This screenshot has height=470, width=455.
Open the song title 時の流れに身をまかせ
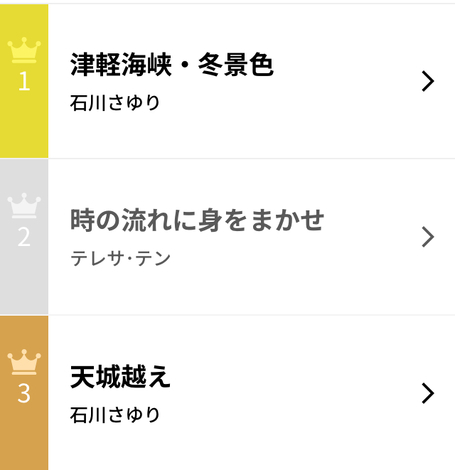[x=197, y=220]
